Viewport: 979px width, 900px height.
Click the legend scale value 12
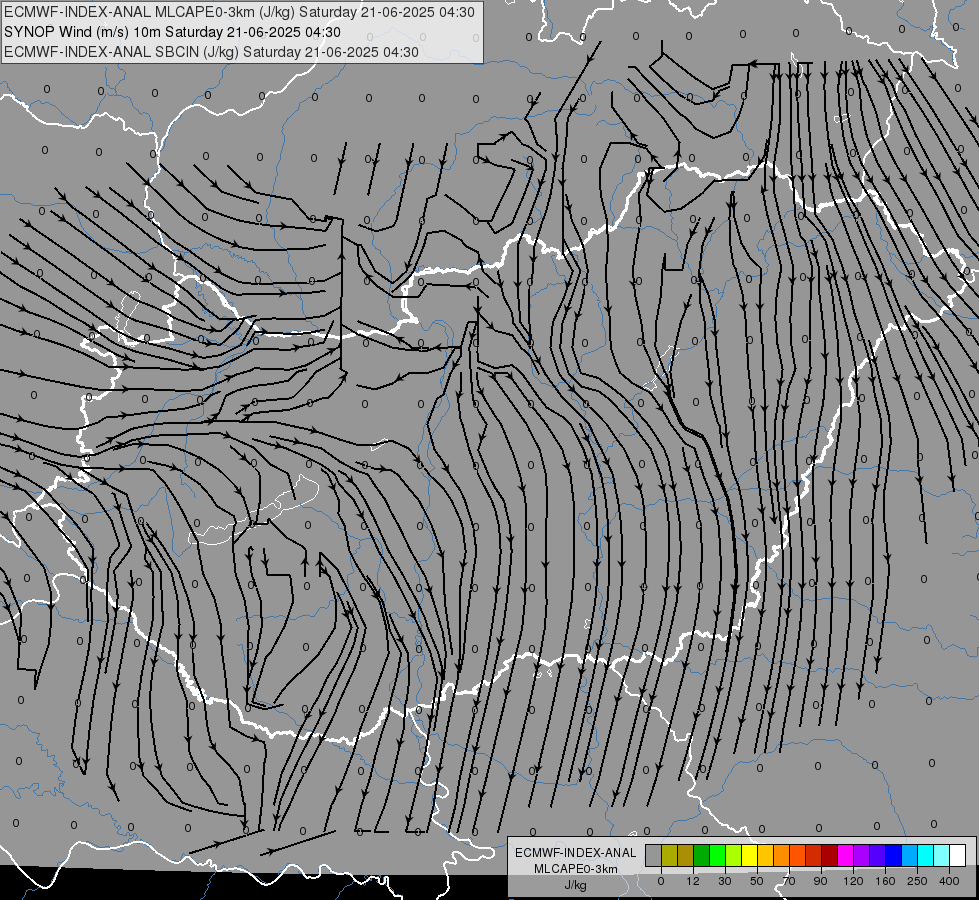(693, 881)
